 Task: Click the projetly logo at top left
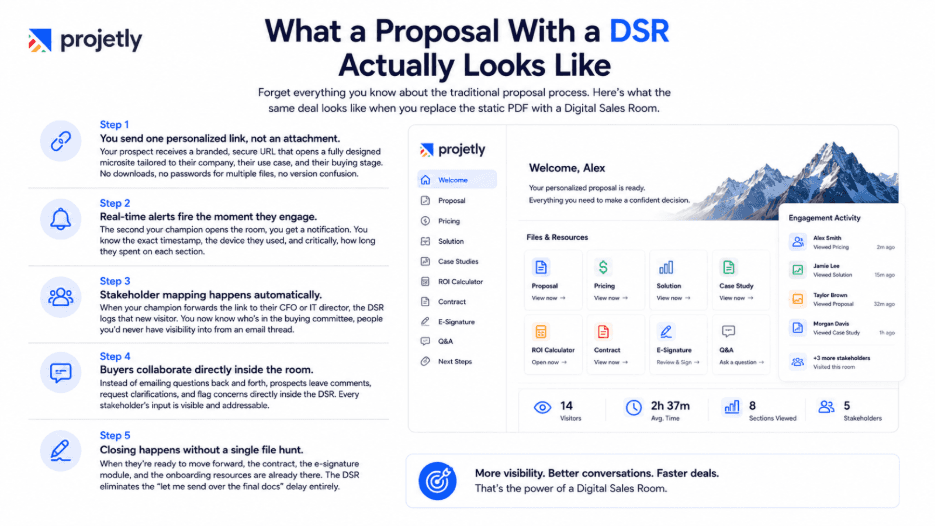tap(85, 40)
